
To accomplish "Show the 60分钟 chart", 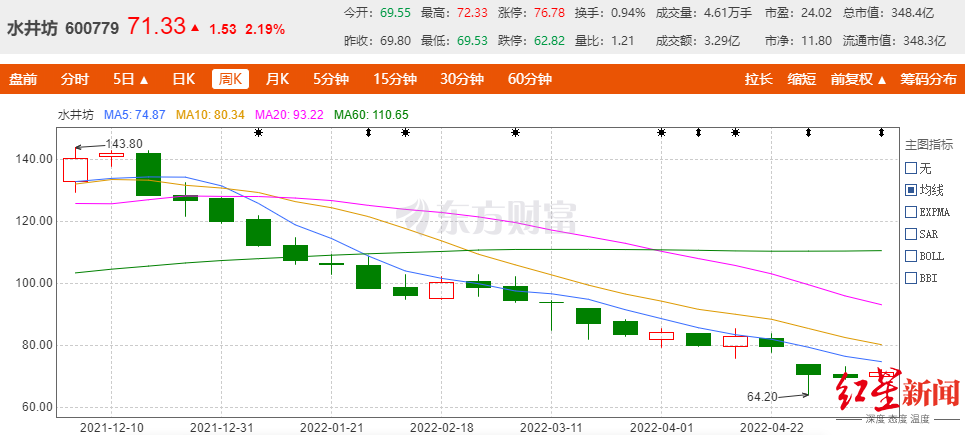I will click(530, 79).
